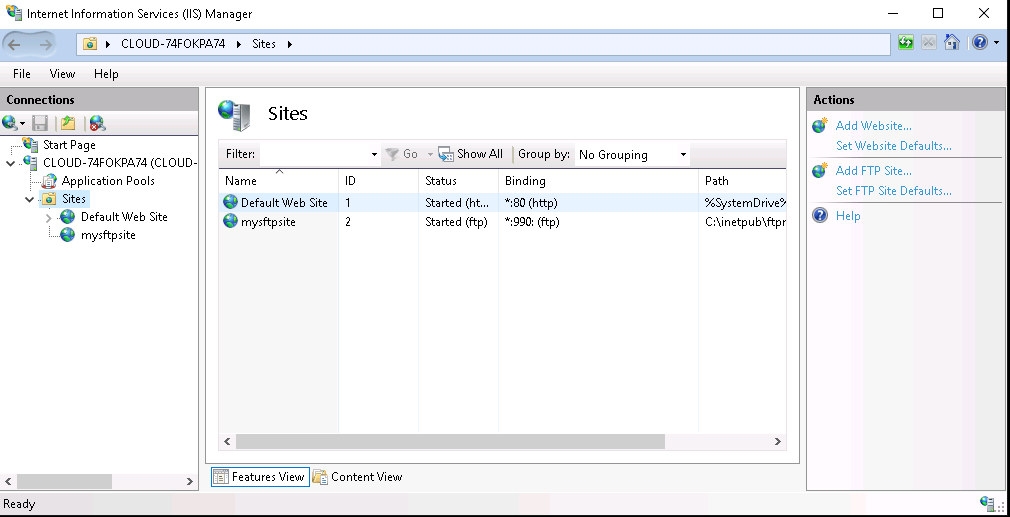Click Application Pools tree icon
The width and height of the screenshot is (1010, 517).
click(x=50, y=181)
